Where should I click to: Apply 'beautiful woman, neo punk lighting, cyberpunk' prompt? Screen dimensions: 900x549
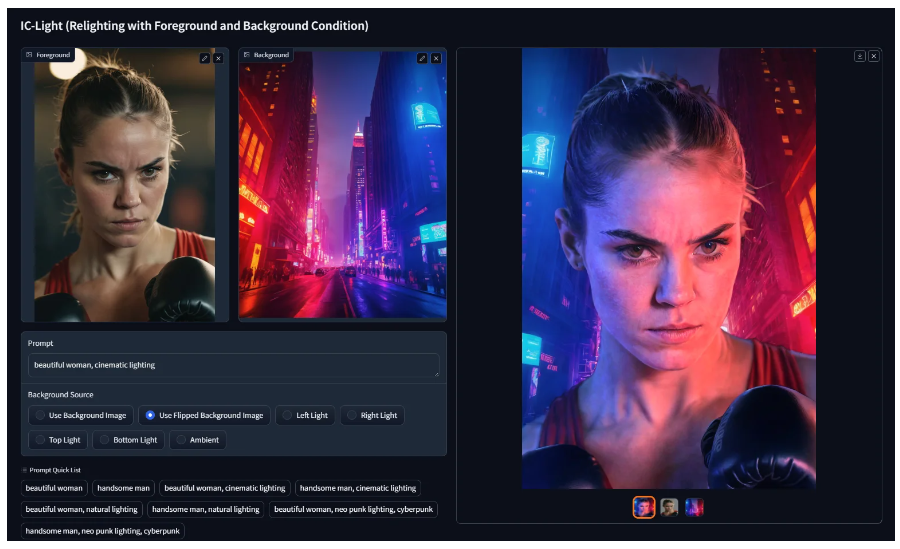(353, 509)
